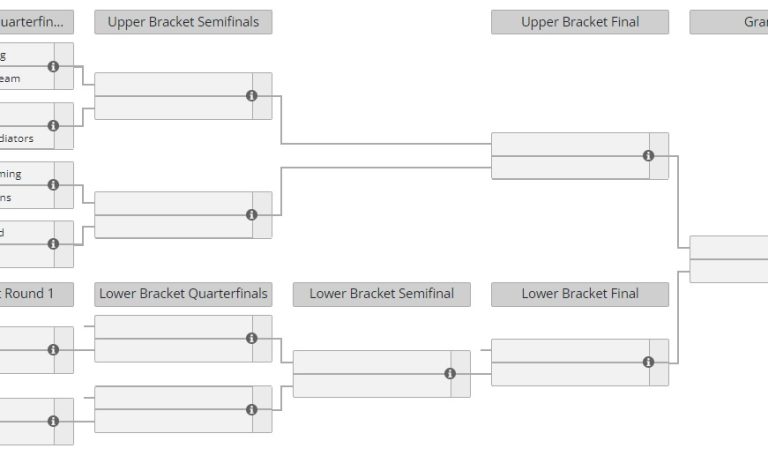The width and height of the screenshot is (768, 456).
Task: Click the Lower Bracket Final header
Action: tap(580, 294)
